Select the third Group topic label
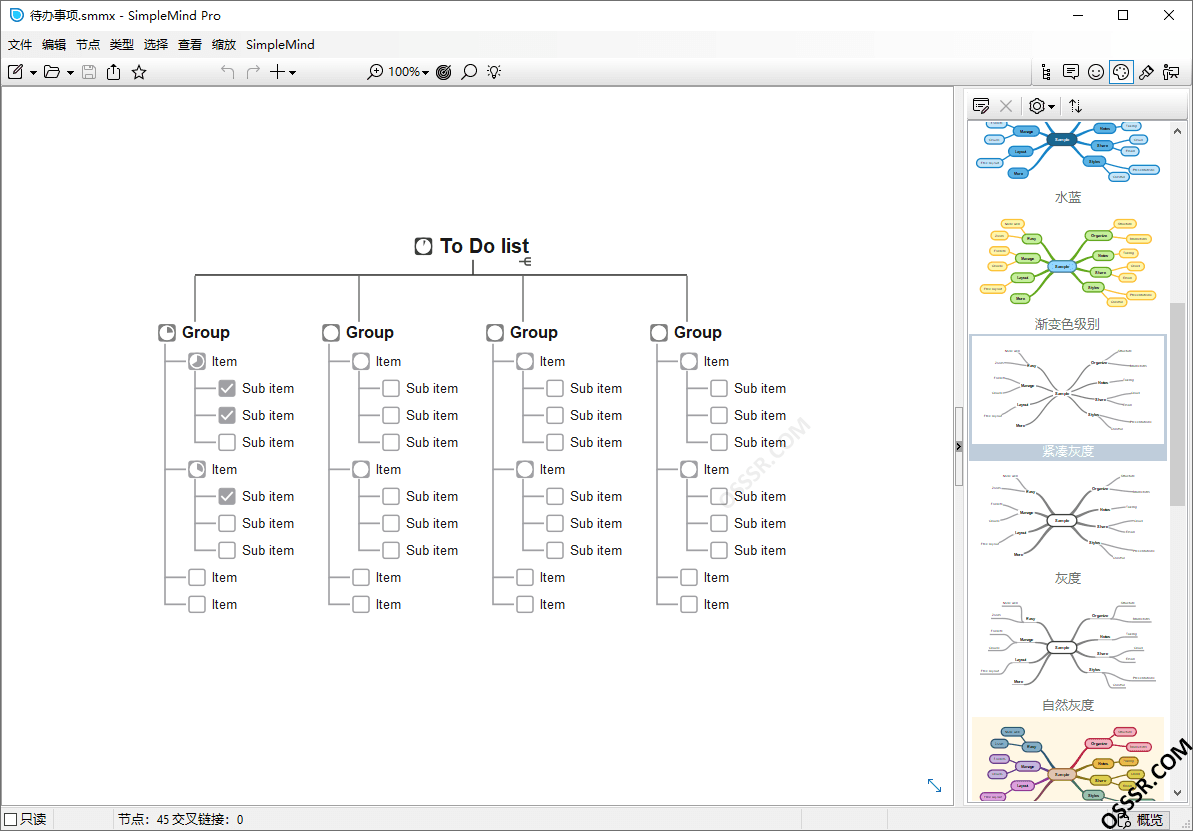Screen dimensions: 1193x831 [533, 333]
